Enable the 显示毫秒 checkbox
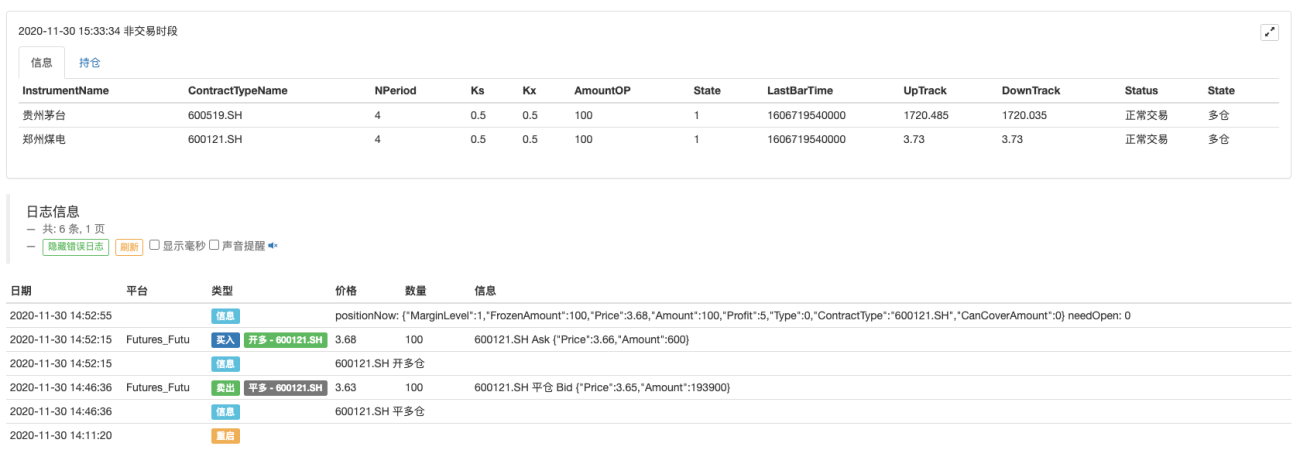Image resolution: width=1300 pixels, height=460 pixels. (154, 245)
